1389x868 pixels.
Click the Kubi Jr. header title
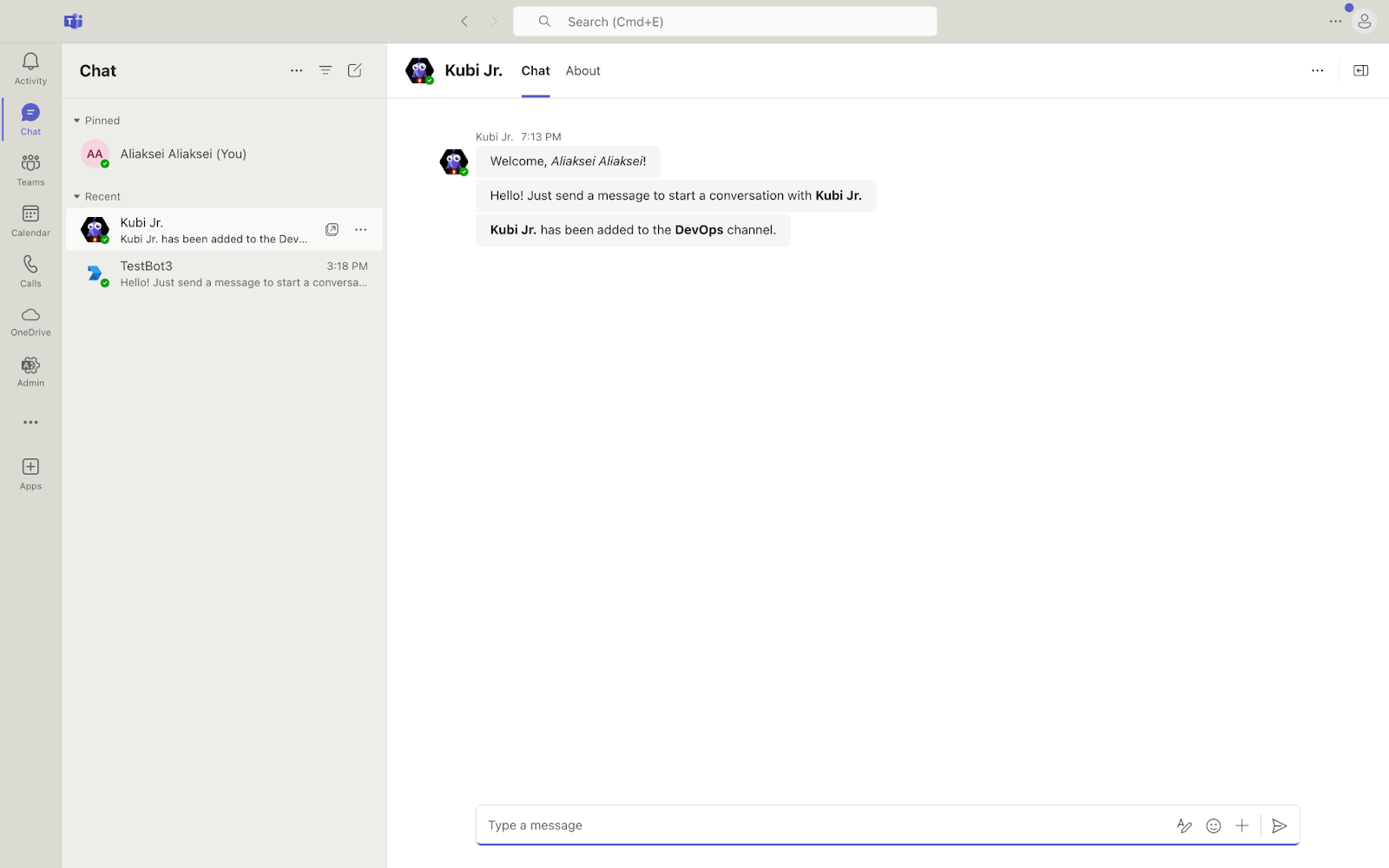[474, 70]
